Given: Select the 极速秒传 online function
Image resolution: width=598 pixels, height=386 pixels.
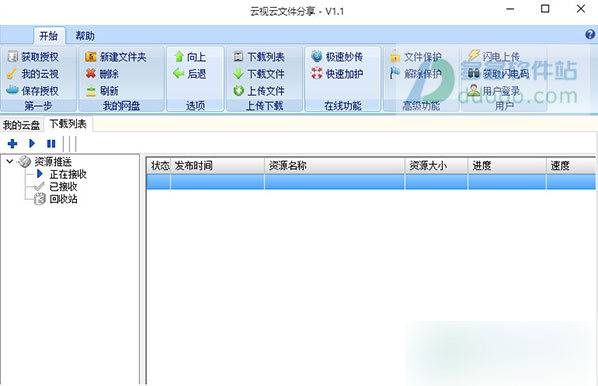Looking at the screenshot, I should tap(337, 57).
